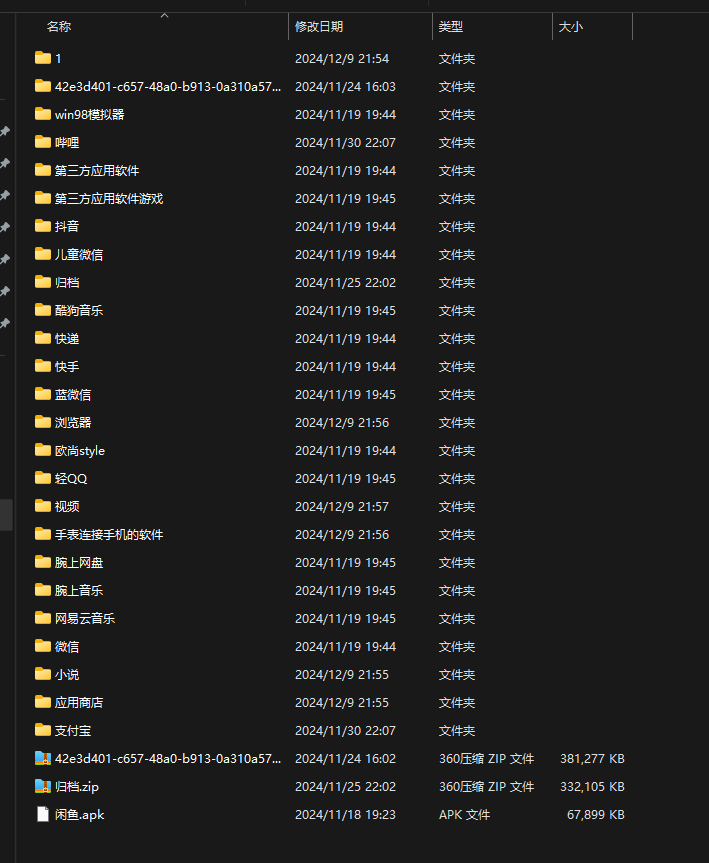Click the 网易云音乐 folder icon
Screen dimensions: 709x863
42,618
